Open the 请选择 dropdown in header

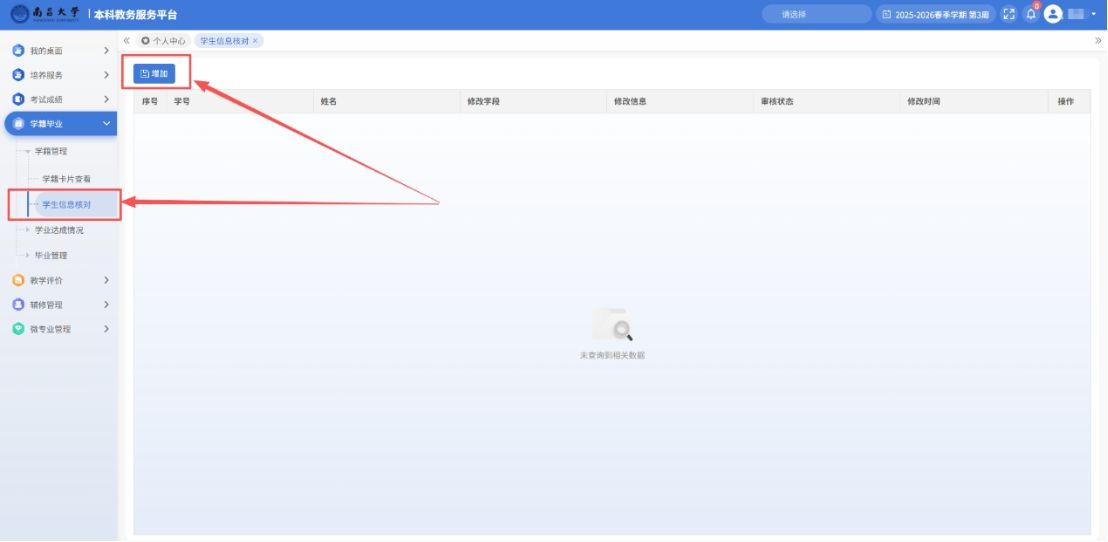(x=816, y=14)
